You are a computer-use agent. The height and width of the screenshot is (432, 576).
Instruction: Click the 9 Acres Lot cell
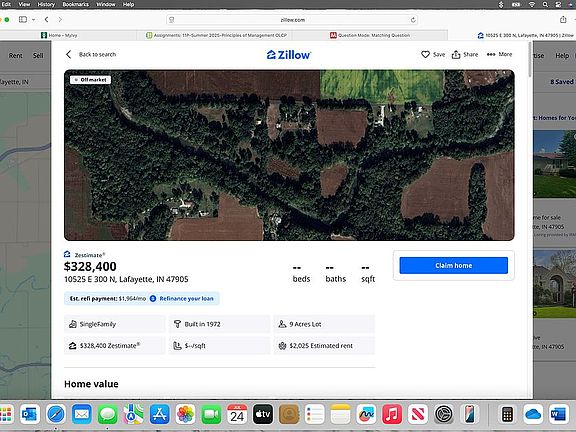[x=324, y=324]
